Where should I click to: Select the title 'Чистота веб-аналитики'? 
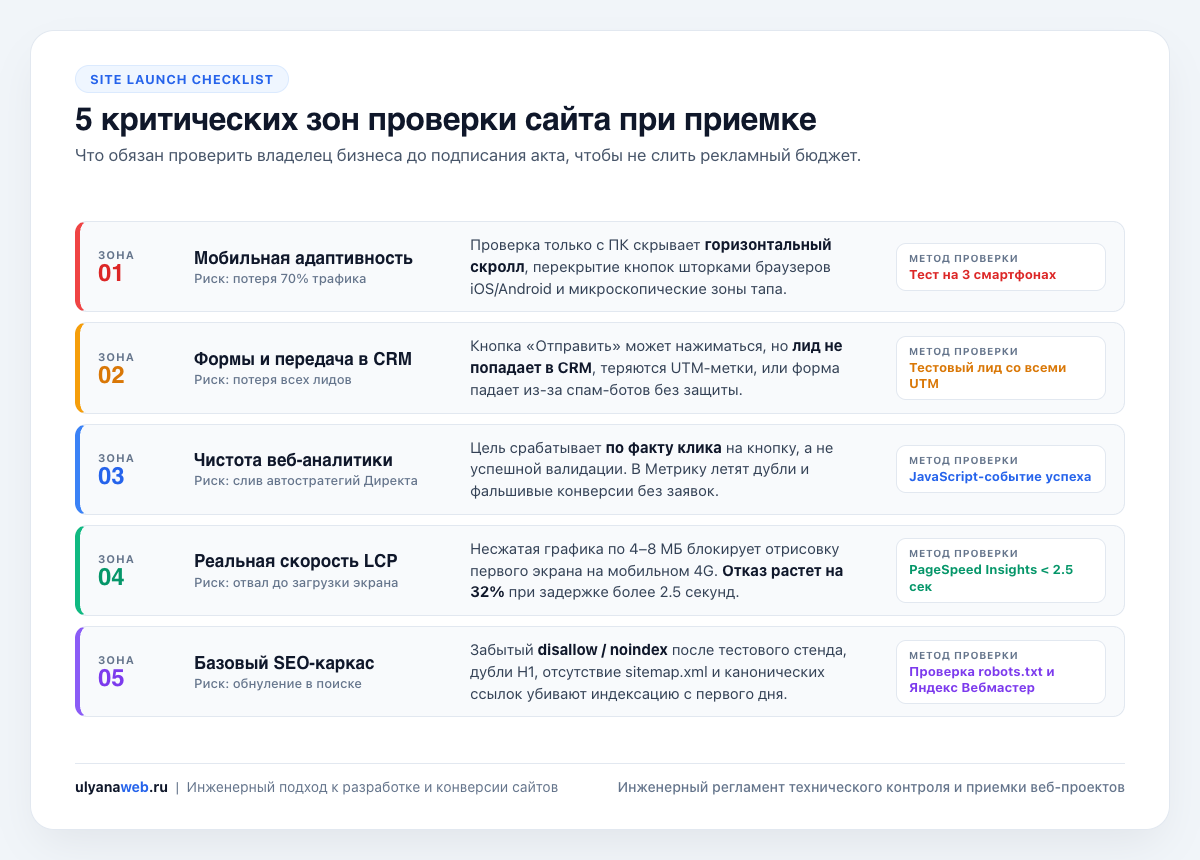293,460
